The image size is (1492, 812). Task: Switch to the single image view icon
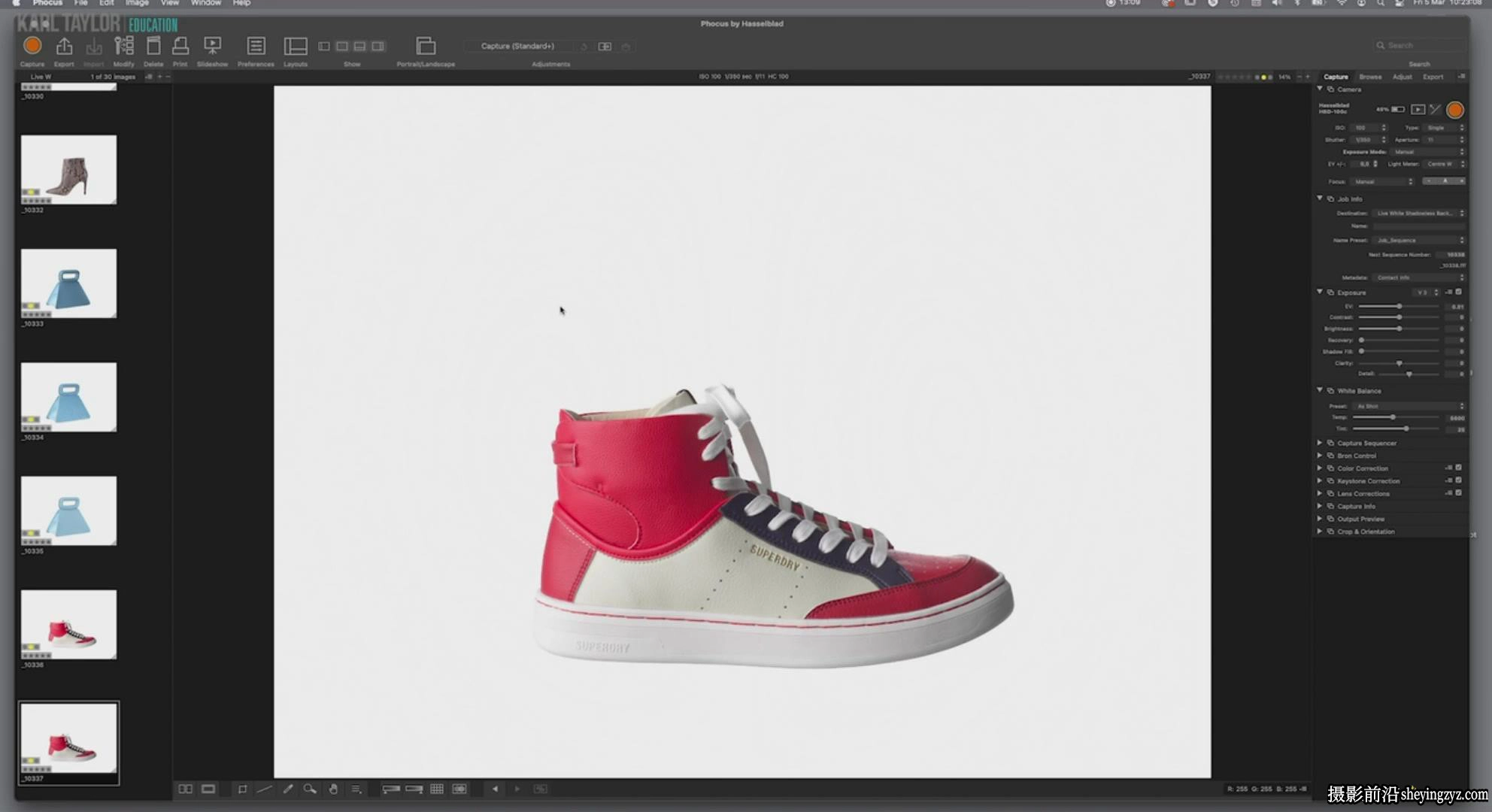pyautogui.click(x=208, y=789)
